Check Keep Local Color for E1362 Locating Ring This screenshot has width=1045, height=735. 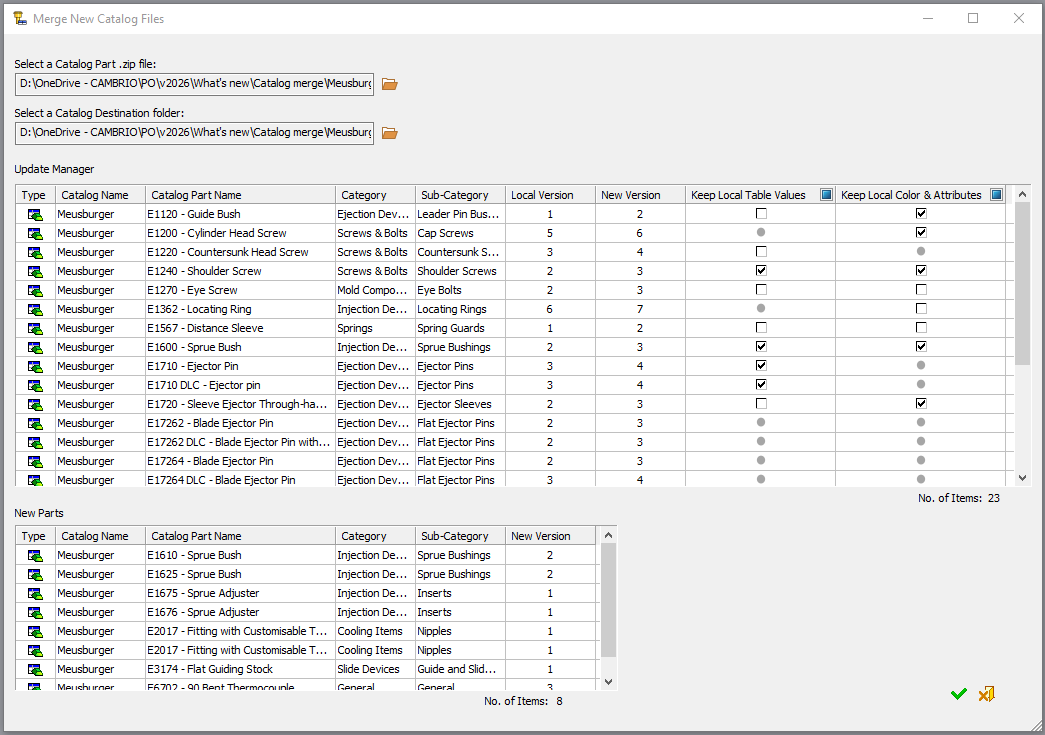pyautogui.click(x=921, y=309)
